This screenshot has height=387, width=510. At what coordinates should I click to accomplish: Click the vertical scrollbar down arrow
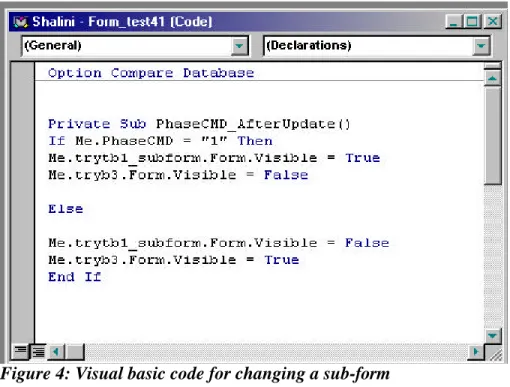pyautogui.click(x=493, y=335)
